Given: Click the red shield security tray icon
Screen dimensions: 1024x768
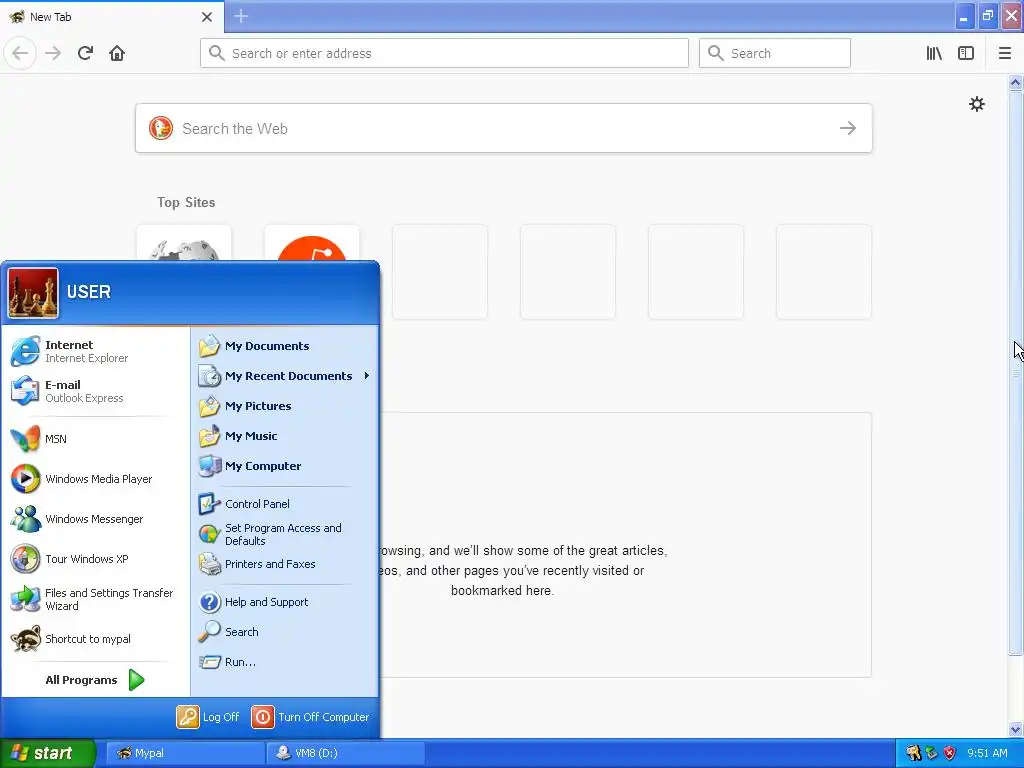Looking at the screenshot, I should (x=949, y=753).
